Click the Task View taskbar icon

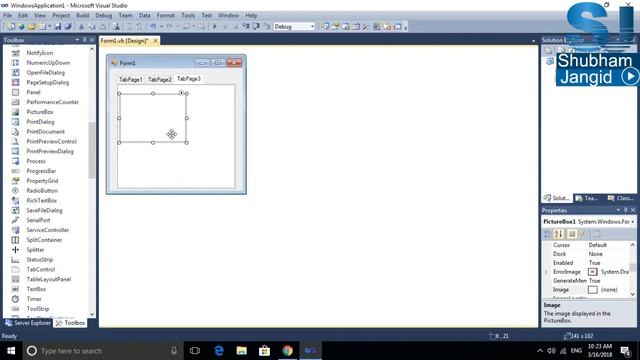click(x=195, y=351)
